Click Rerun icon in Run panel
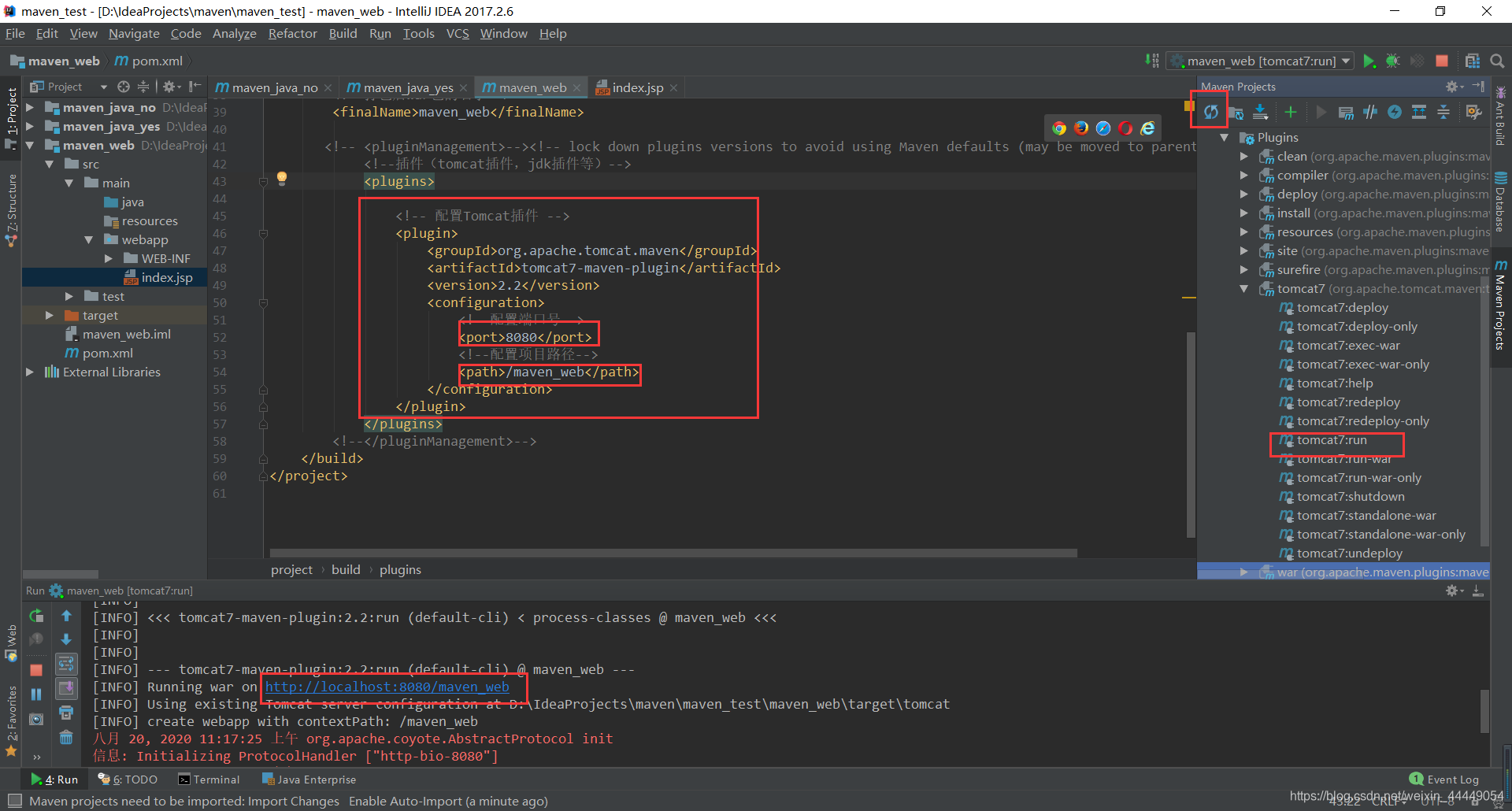This screenshot has height=811, width=1512. point(36,616)
